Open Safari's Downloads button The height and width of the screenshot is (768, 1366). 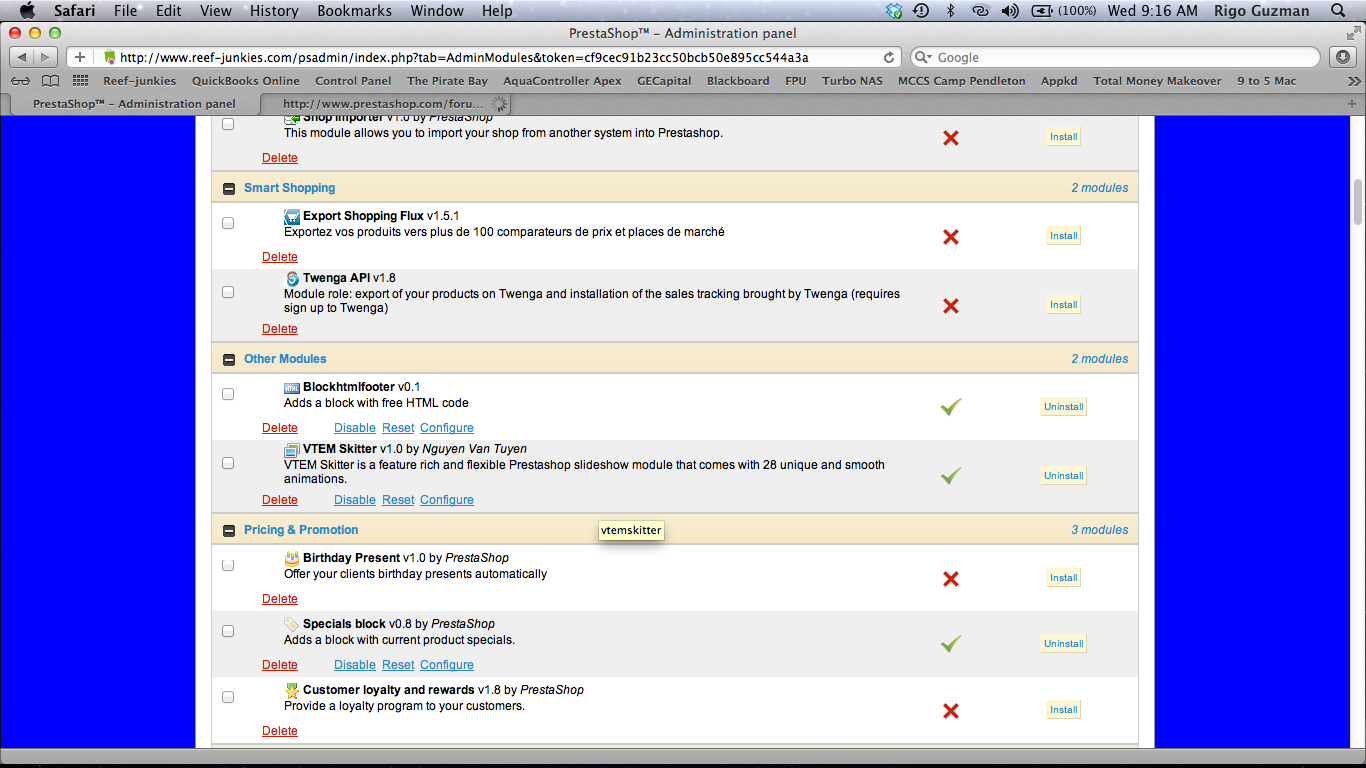coord(1343,57)
